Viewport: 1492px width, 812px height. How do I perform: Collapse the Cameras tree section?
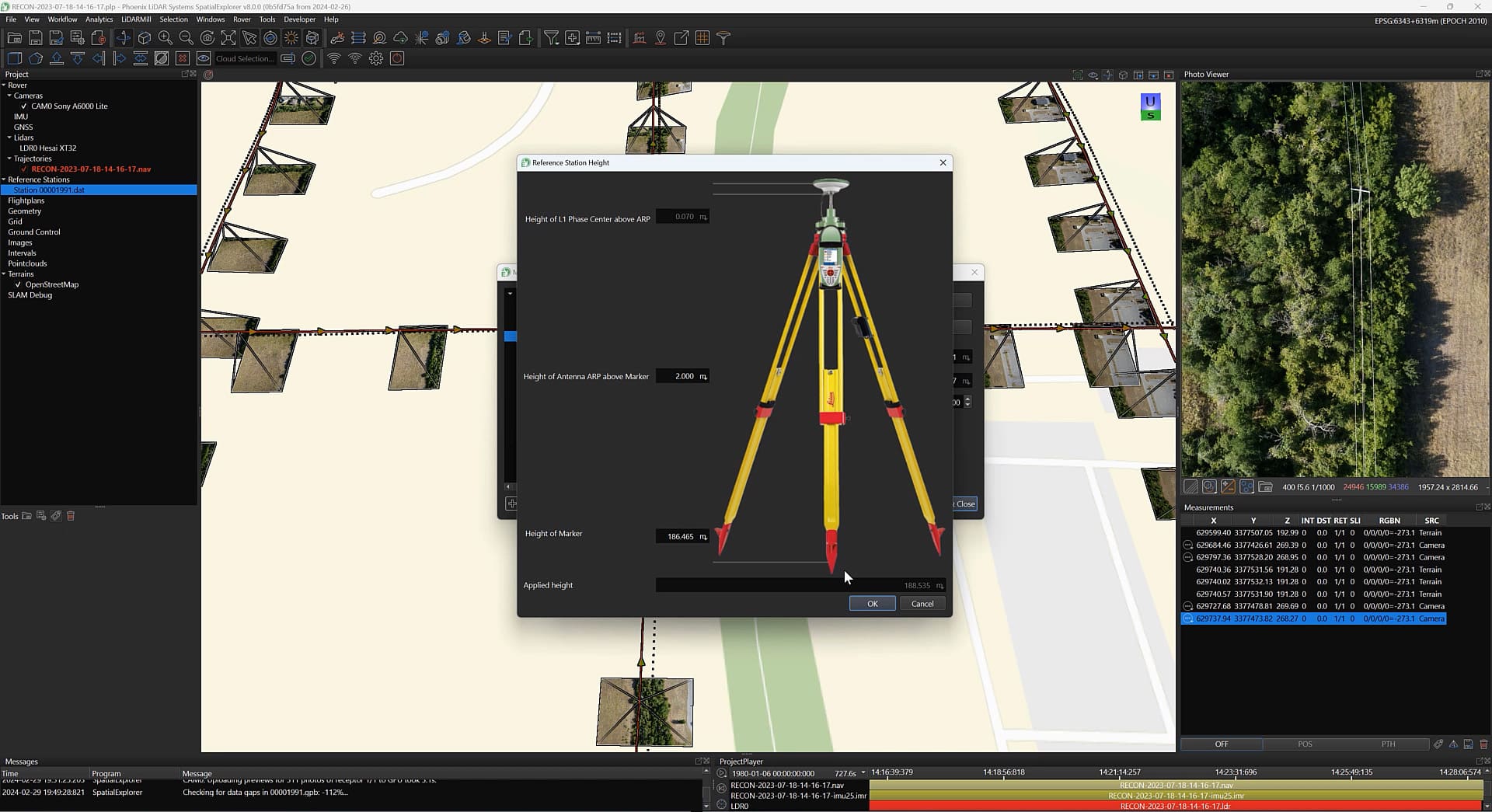coord(9,96)
